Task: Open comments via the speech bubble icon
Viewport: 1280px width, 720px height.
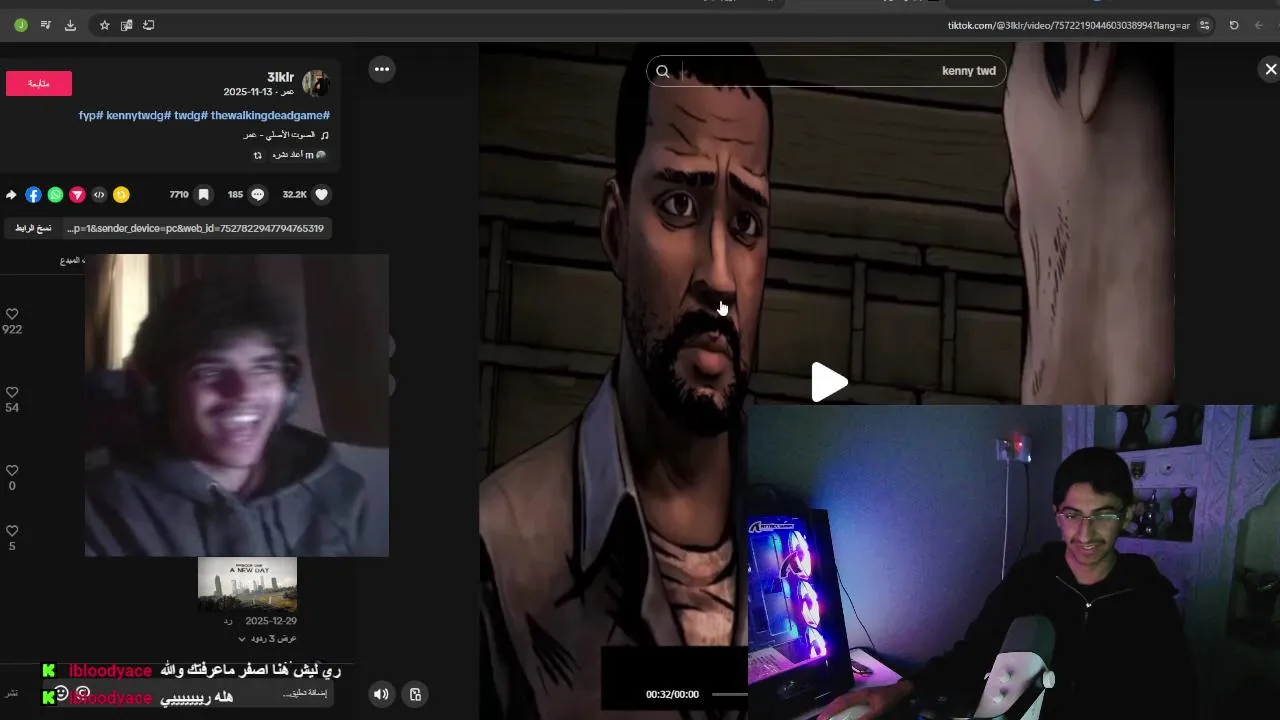Action: tap(258, 195)
